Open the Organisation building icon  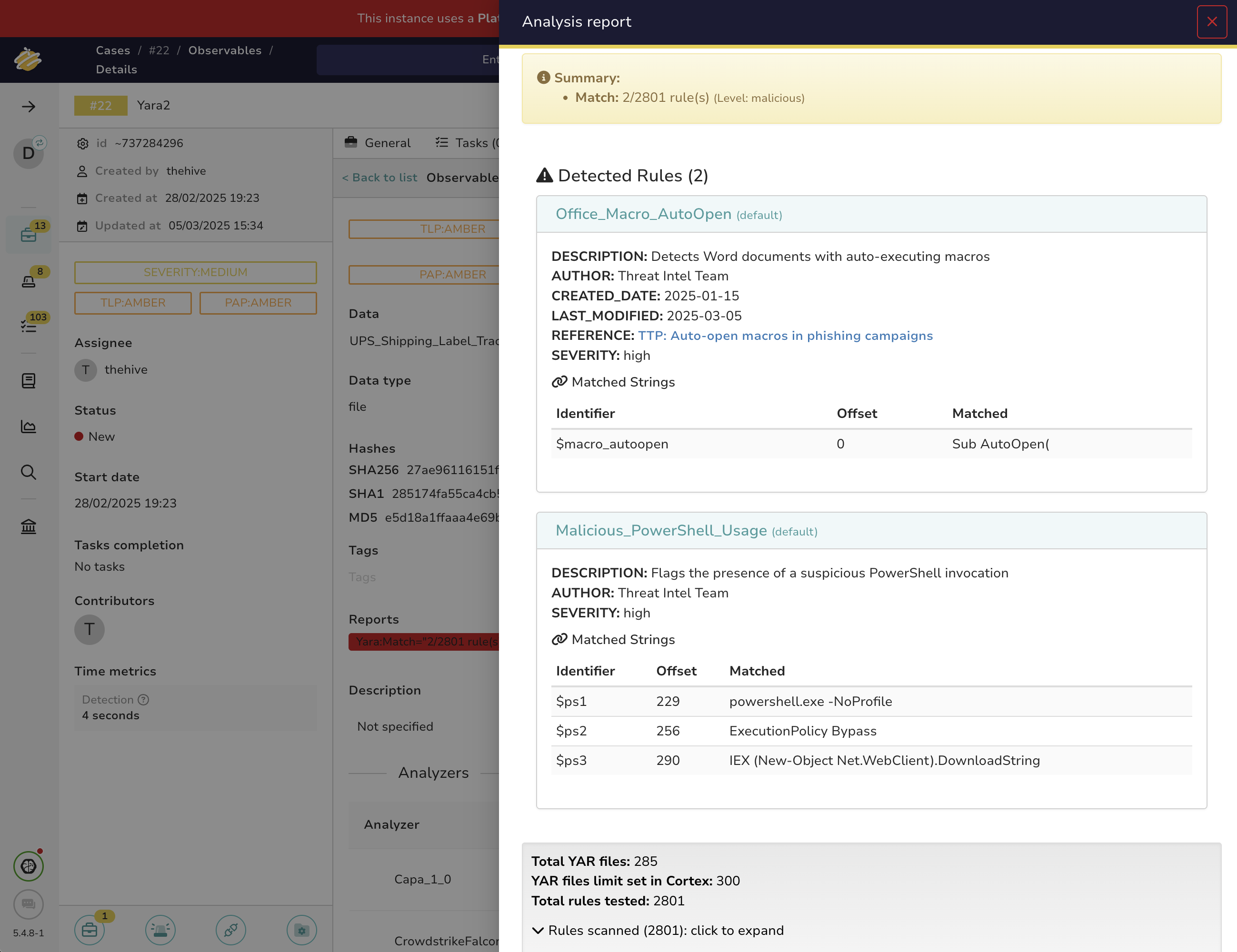click(x=28, y=526)
